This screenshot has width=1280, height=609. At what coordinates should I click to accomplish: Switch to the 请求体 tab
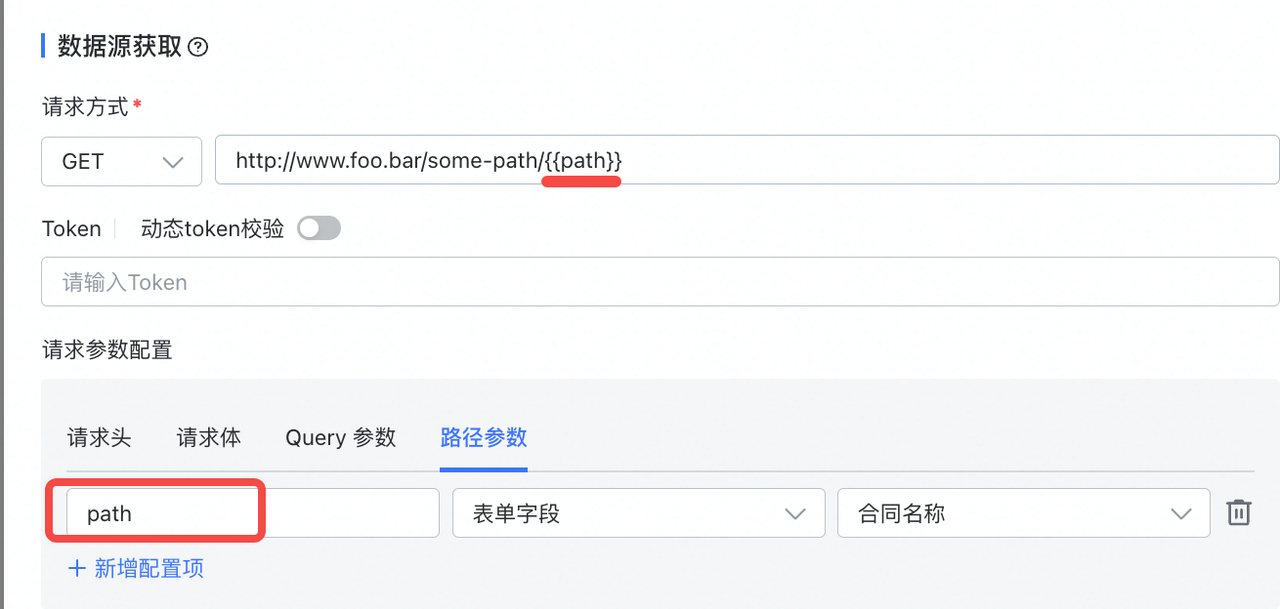[x=209, y=437]
